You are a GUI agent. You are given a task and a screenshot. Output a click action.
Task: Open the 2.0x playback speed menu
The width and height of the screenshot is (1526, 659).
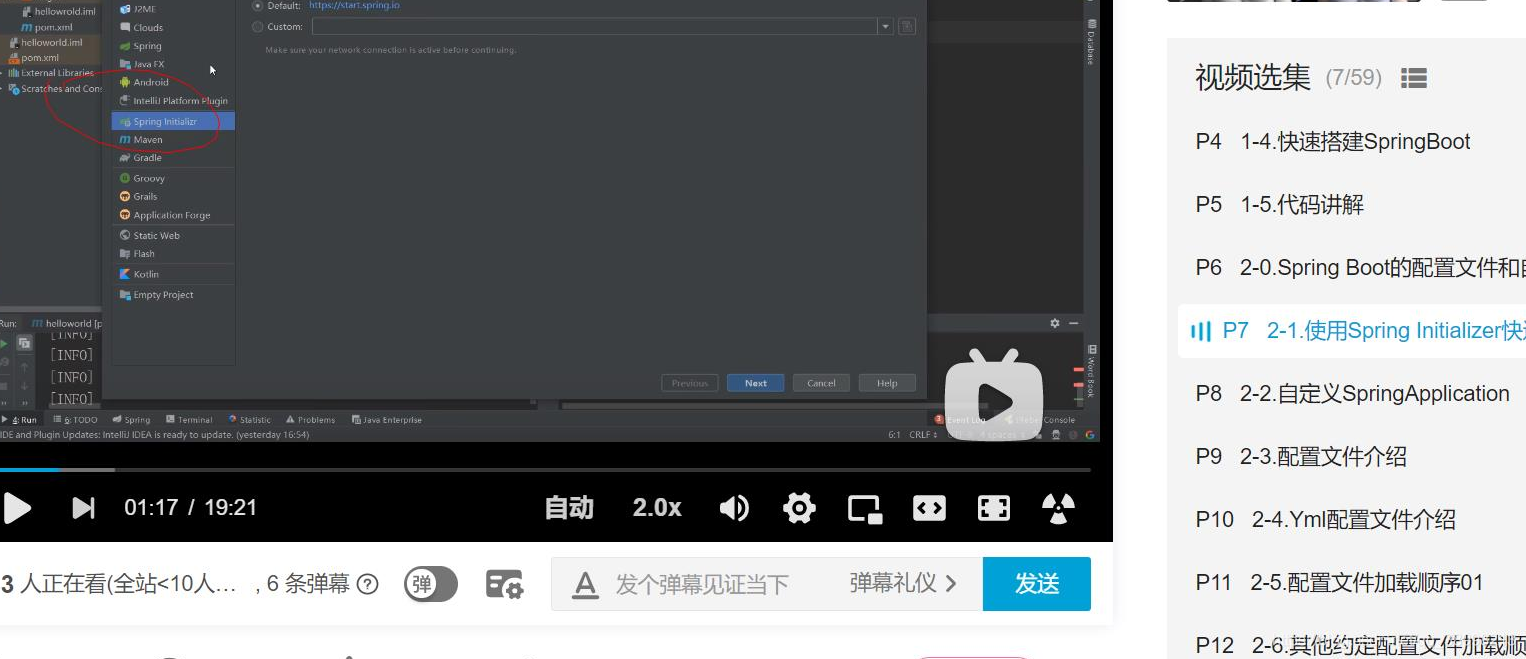coord(656,508)
